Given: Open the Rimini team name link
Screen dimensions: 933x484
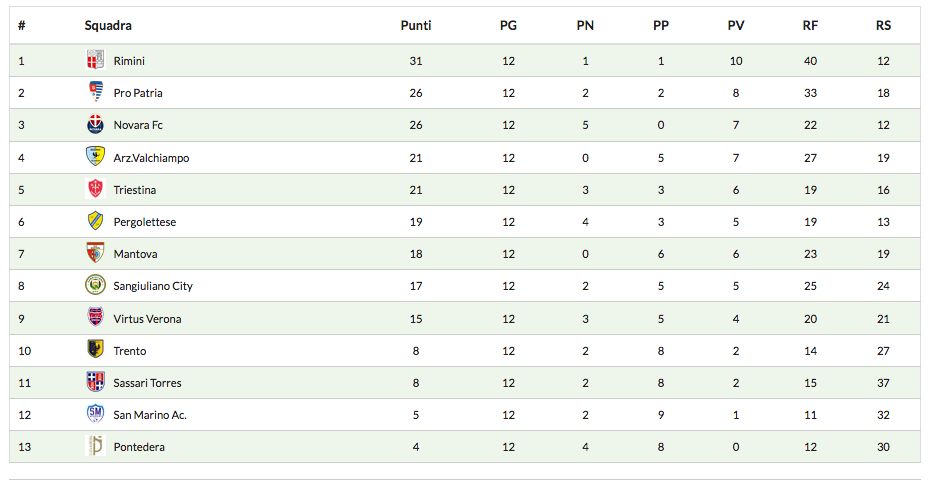Looking at the screenshot, I should (129, 61).
